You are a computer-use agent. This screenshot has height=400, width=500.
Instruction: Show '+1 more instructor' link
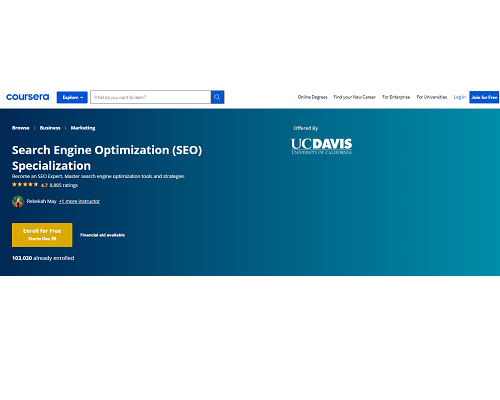(x=79, y=201)
